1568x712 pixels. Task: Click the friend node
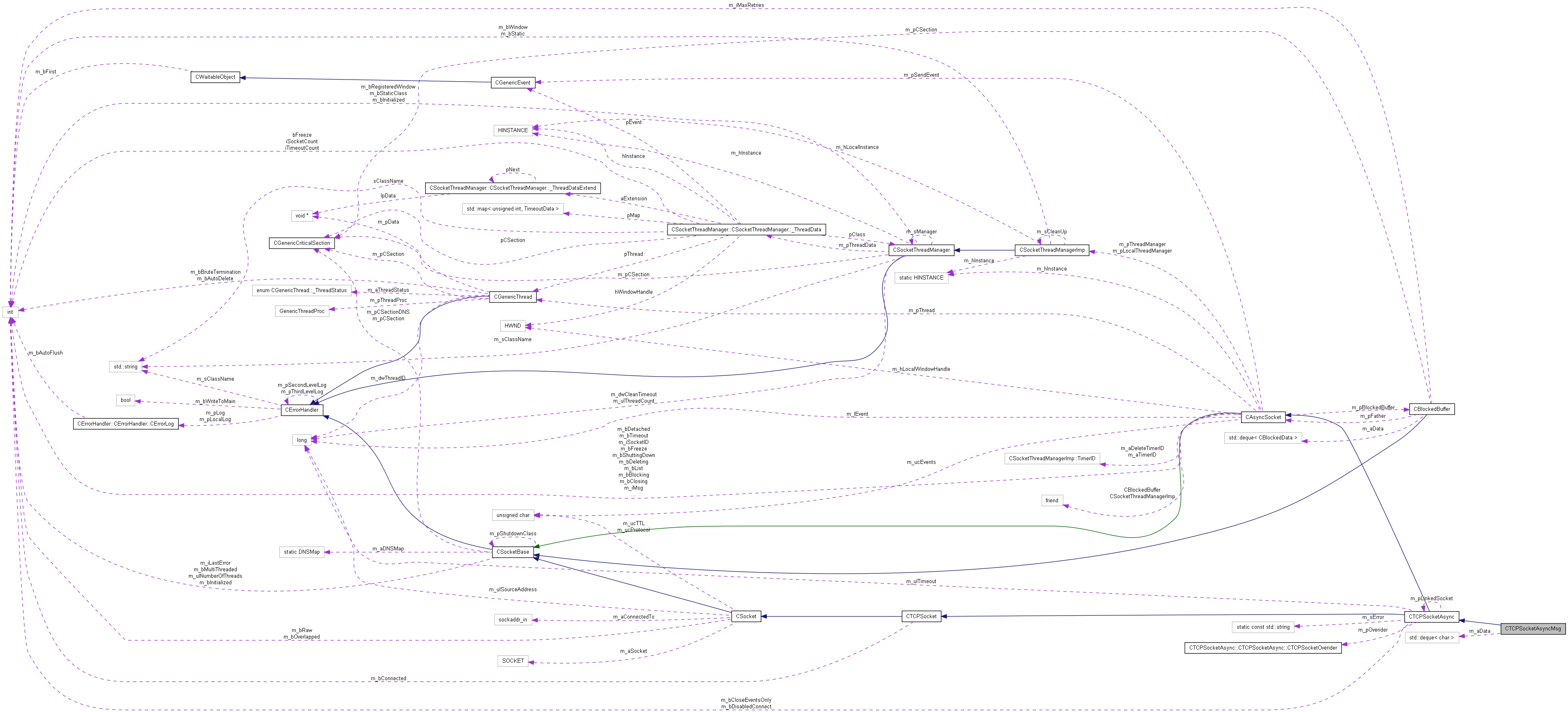tap(1052, 501)
